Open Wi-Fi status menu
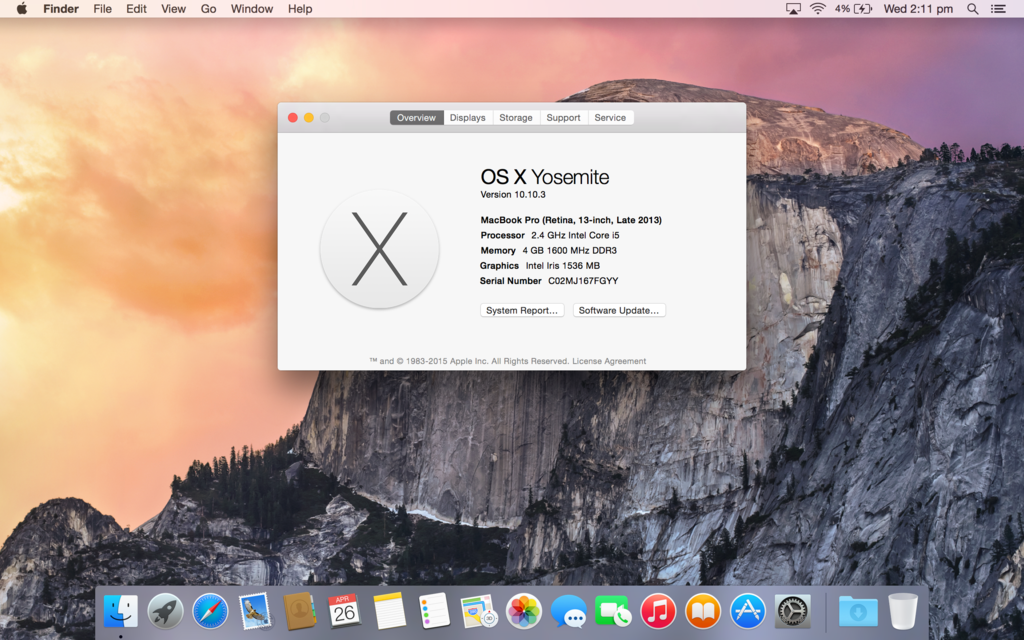 817,8
